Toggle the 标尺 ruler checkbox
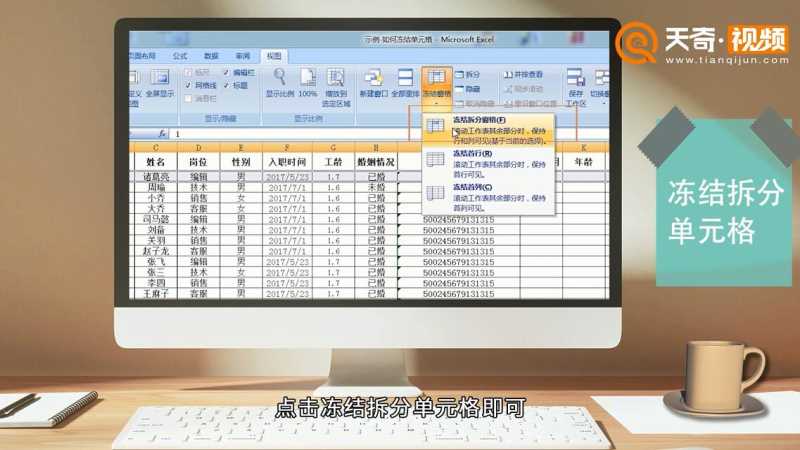This screenshot has height=450, width=800. pyautogui.click(x=188, y=73)
